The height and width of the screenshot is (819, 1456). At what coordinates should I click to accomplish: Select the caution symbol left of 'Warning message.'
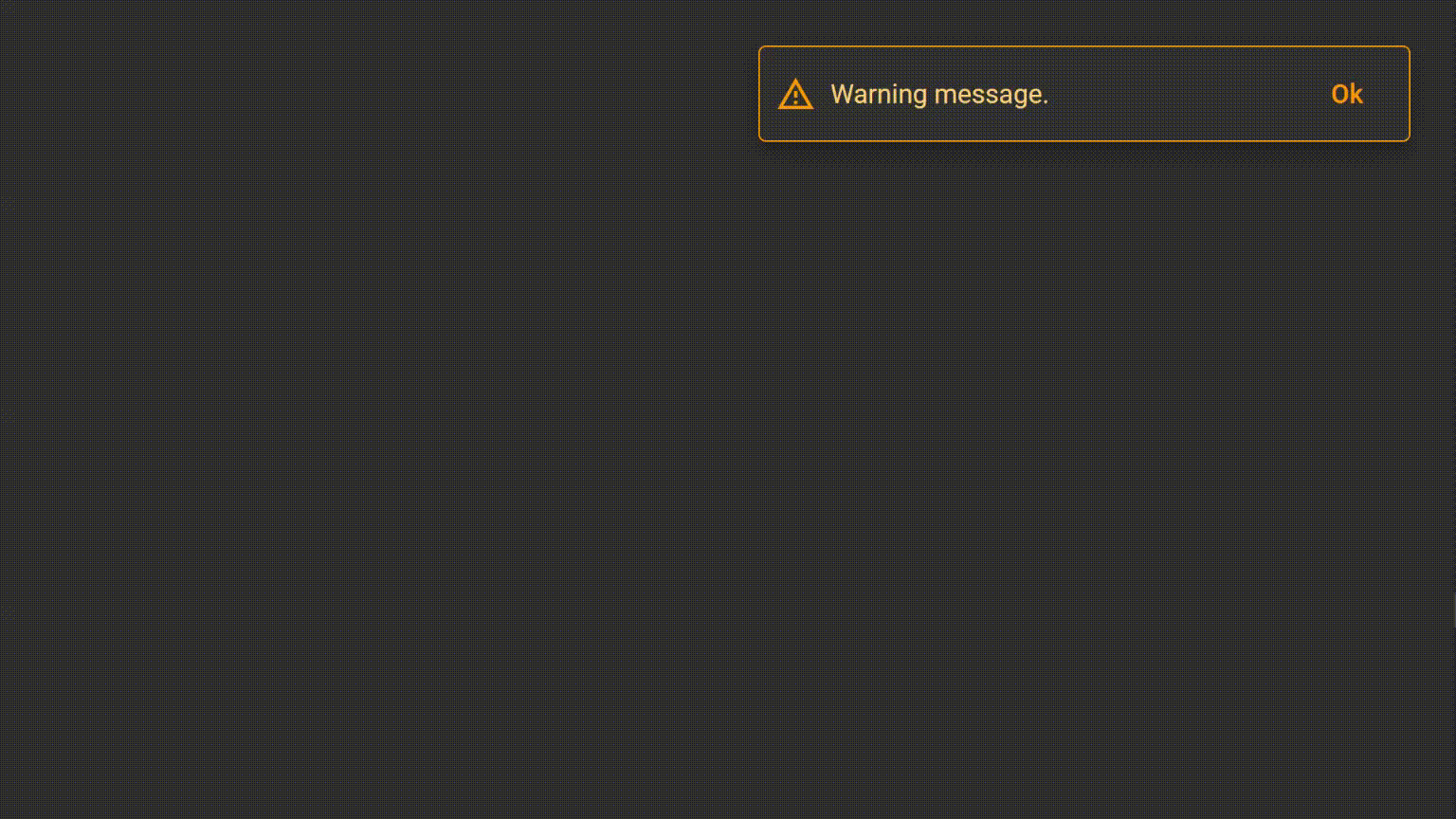point(795,94)
